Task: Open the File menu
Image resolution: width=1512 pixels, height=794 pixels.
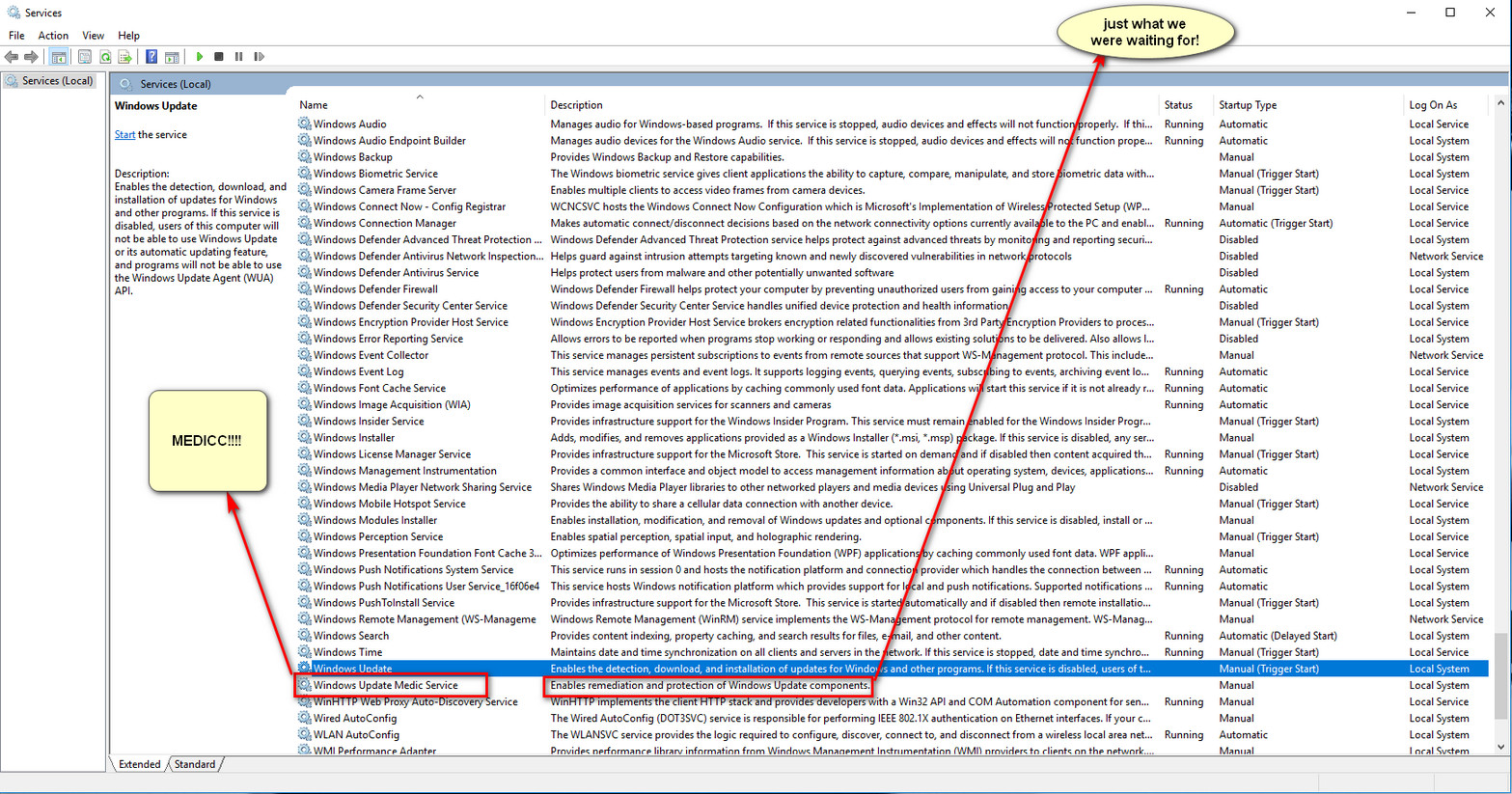Action: click(x=16, y=36)
